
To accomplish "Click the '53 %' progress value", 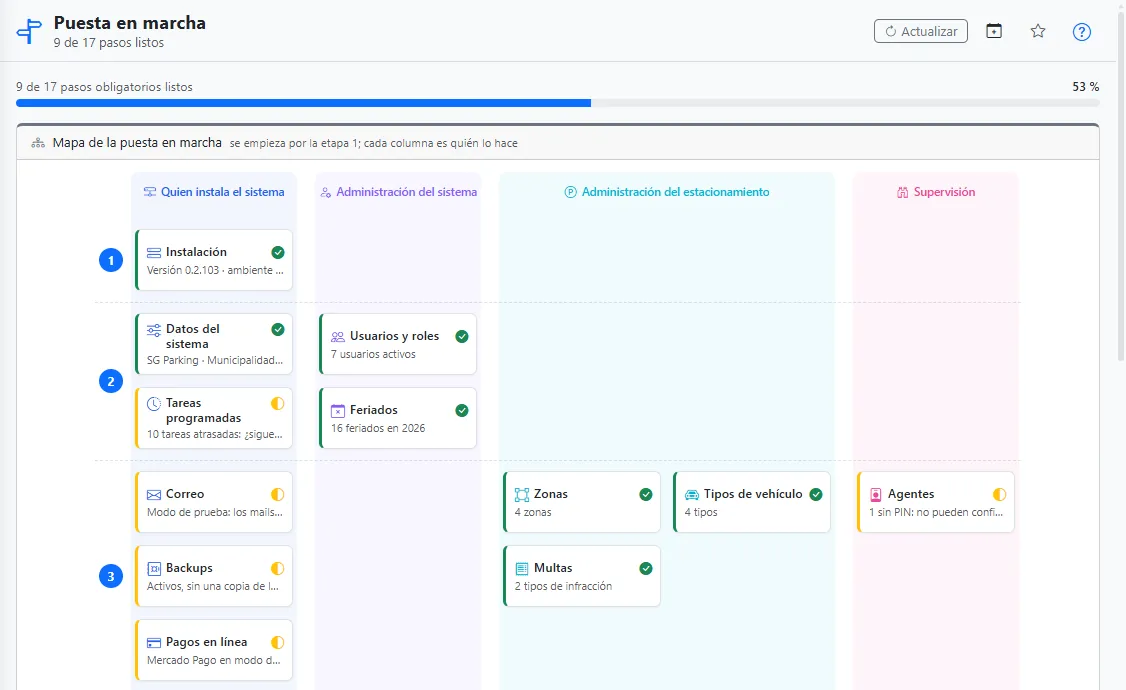I will [1086, 87].
